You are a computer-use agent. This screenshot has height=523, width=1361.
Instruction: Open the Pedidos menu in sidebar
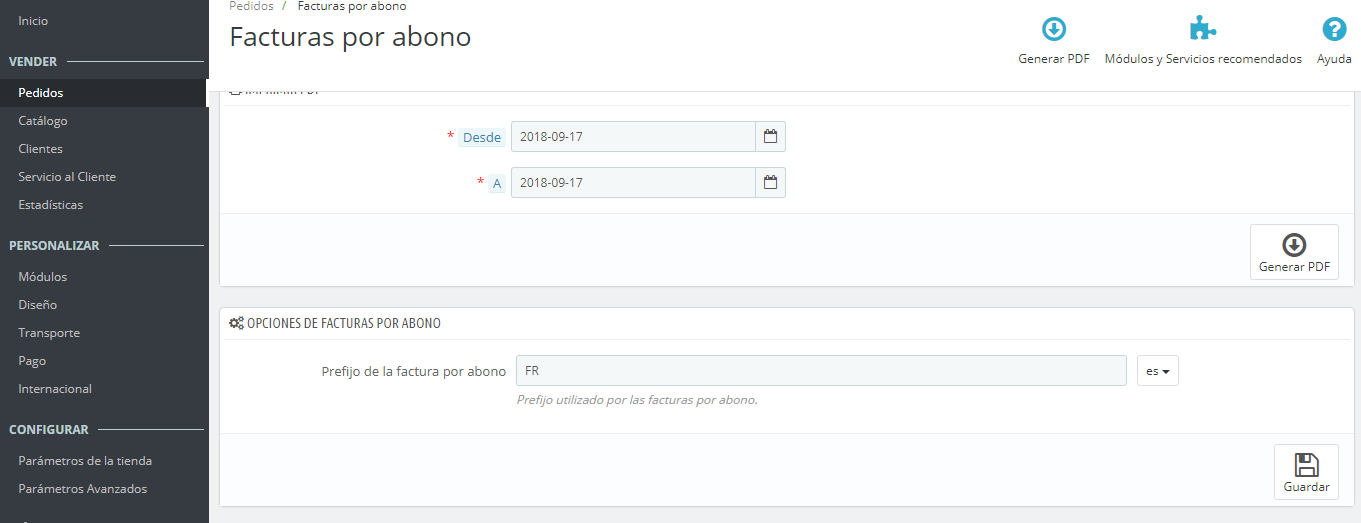[x=41, y=93]
